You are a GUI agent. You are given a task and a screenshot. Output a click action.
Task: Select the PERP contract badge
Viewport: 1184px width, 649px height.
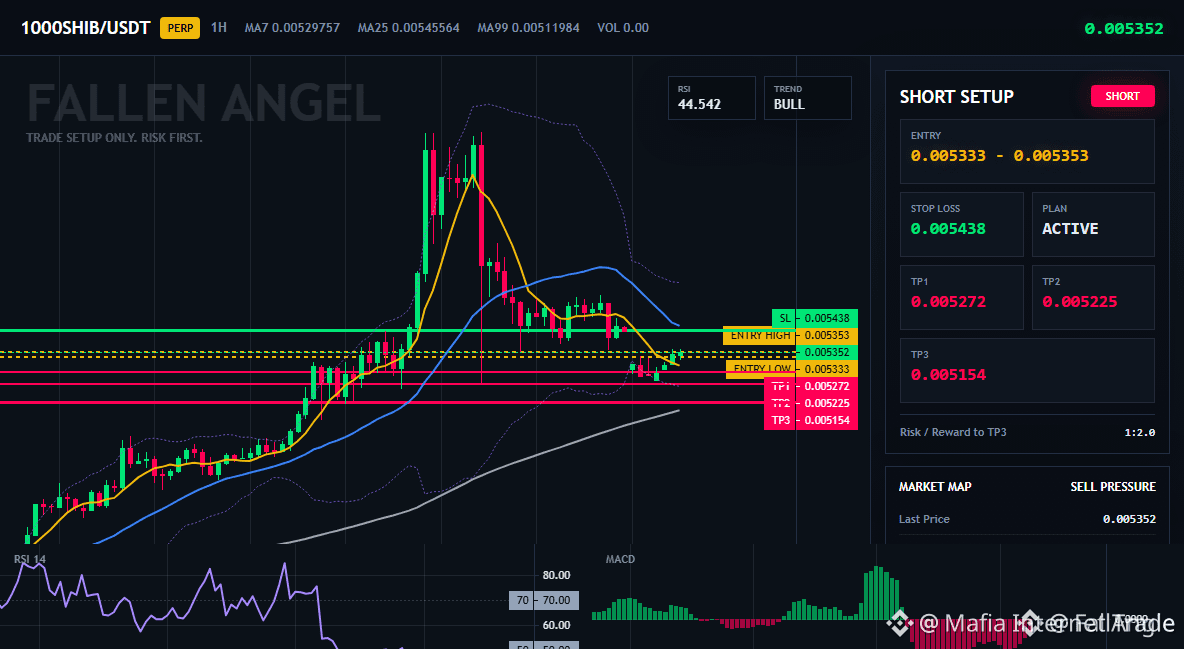[180, 29]
